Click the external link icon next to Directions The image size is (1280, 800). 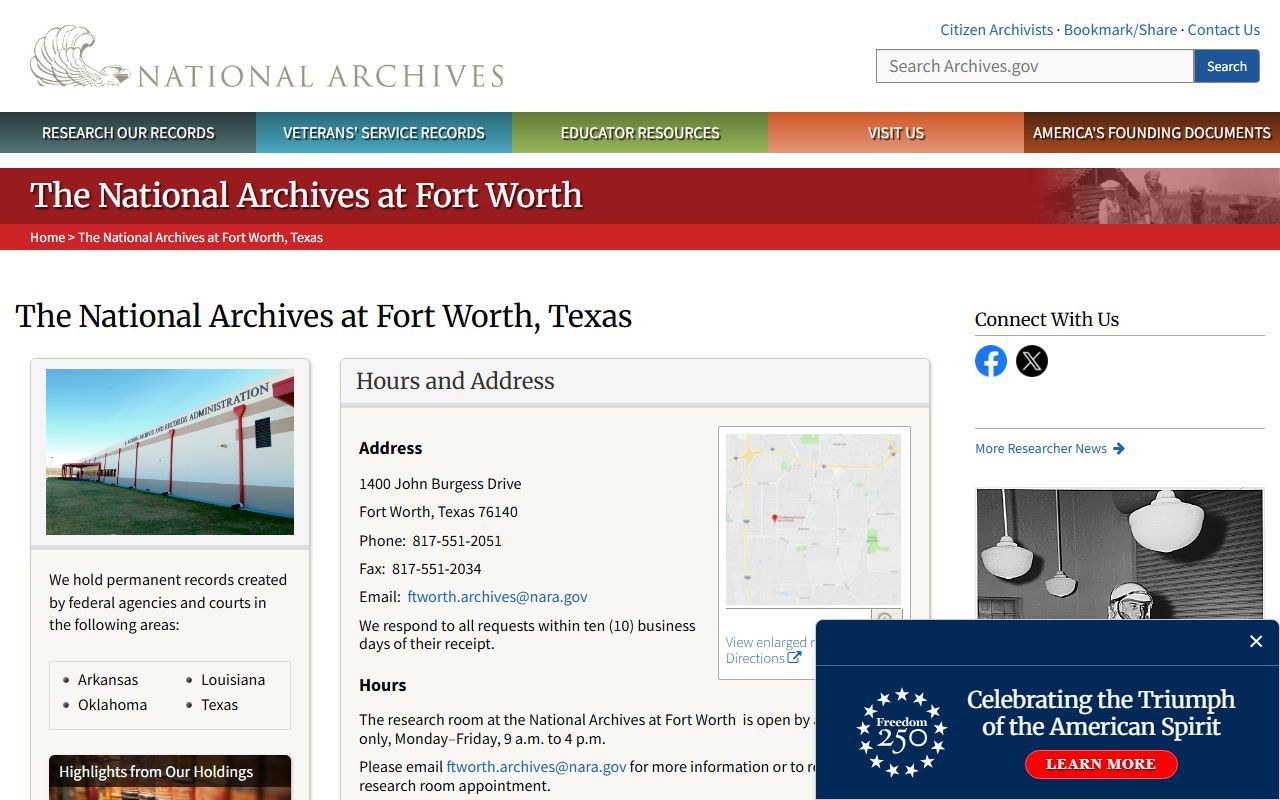pyautogui.click(x=794, y=658)
